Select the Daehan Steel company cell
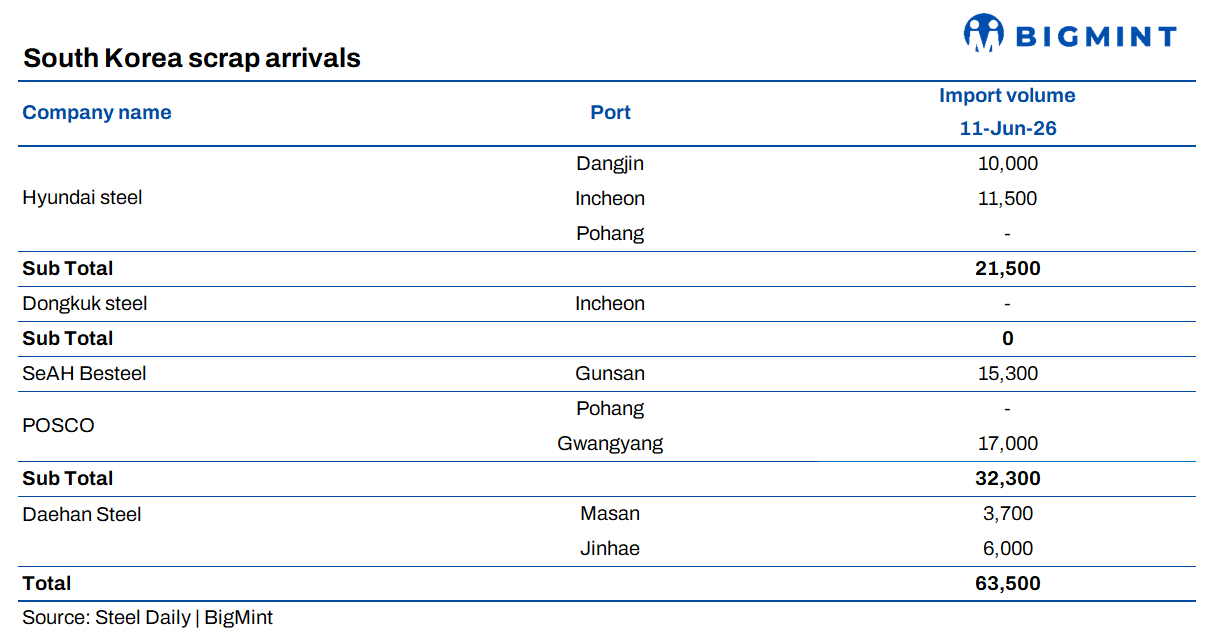This screenshot has width=1226, height=638. pos(82,514)
